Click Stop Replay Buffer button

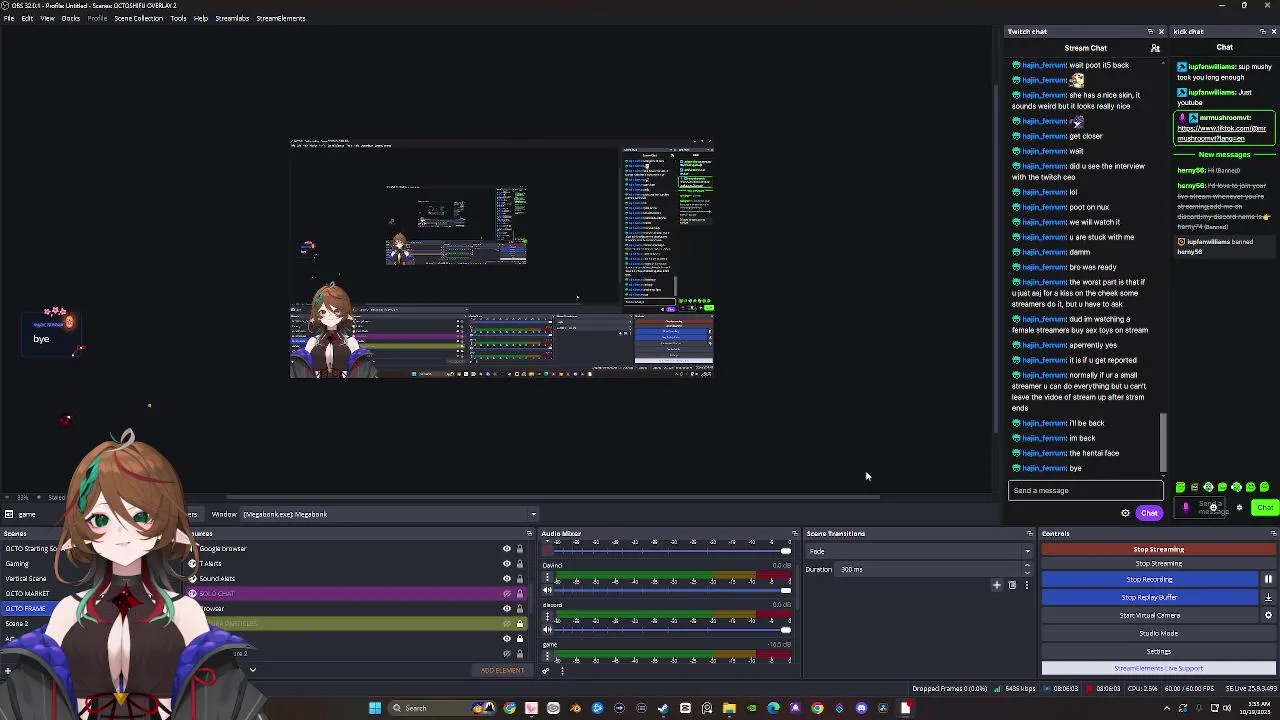click(x=1150, y=597)
